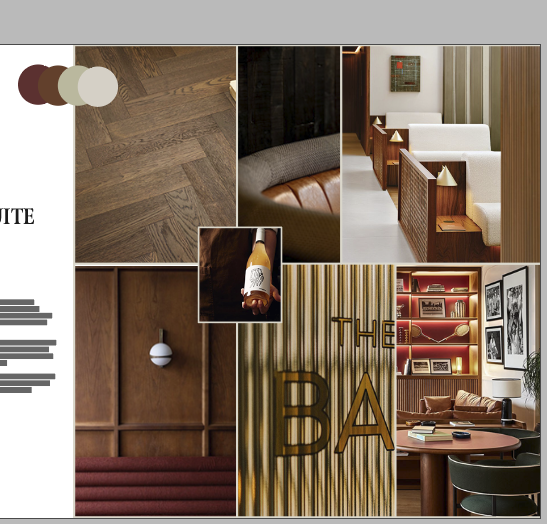Click the gray pasteboard above the page
Screen dimensions: 547x524
pyautogui.click(x=274, y=21)
